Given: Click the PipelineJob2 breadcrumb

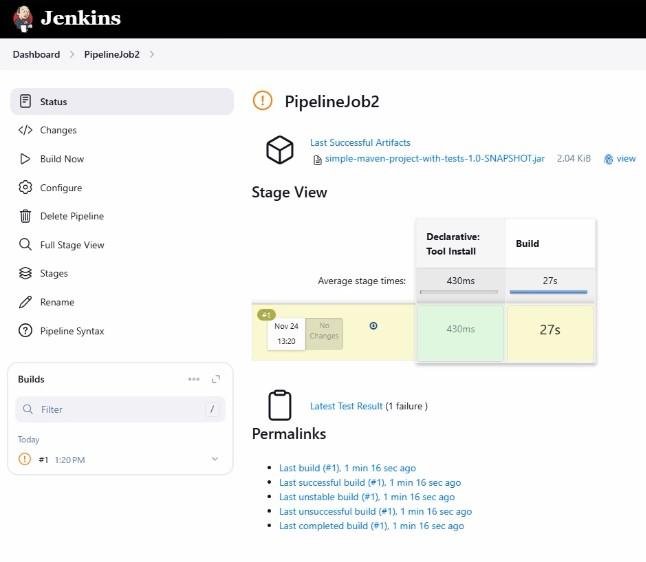Looking at the screenshot, I should click(112, 54).
